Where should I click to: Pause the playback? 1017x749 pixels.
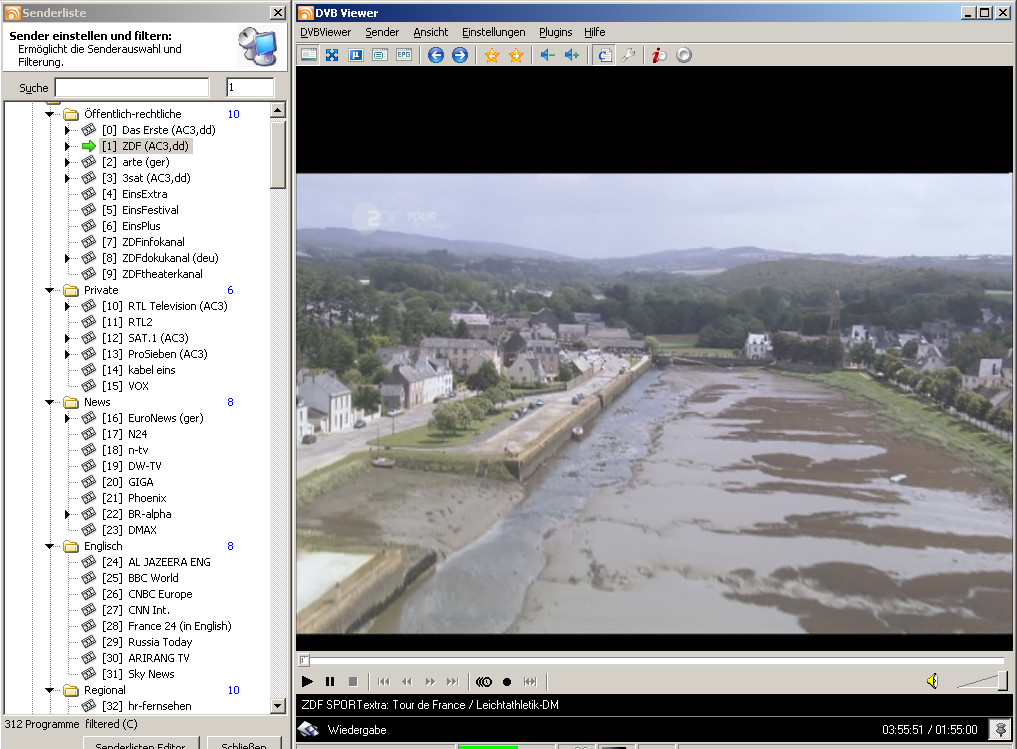click(x=330, y=682)
